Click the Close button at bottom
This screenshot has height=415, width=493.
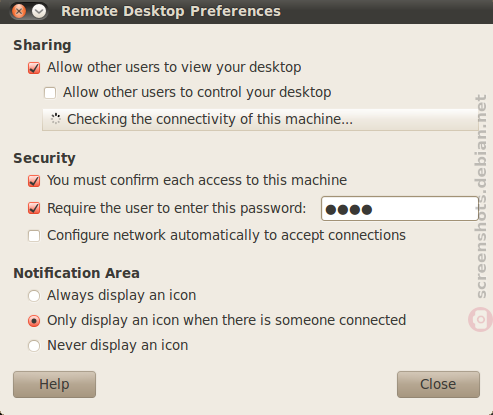438,384
